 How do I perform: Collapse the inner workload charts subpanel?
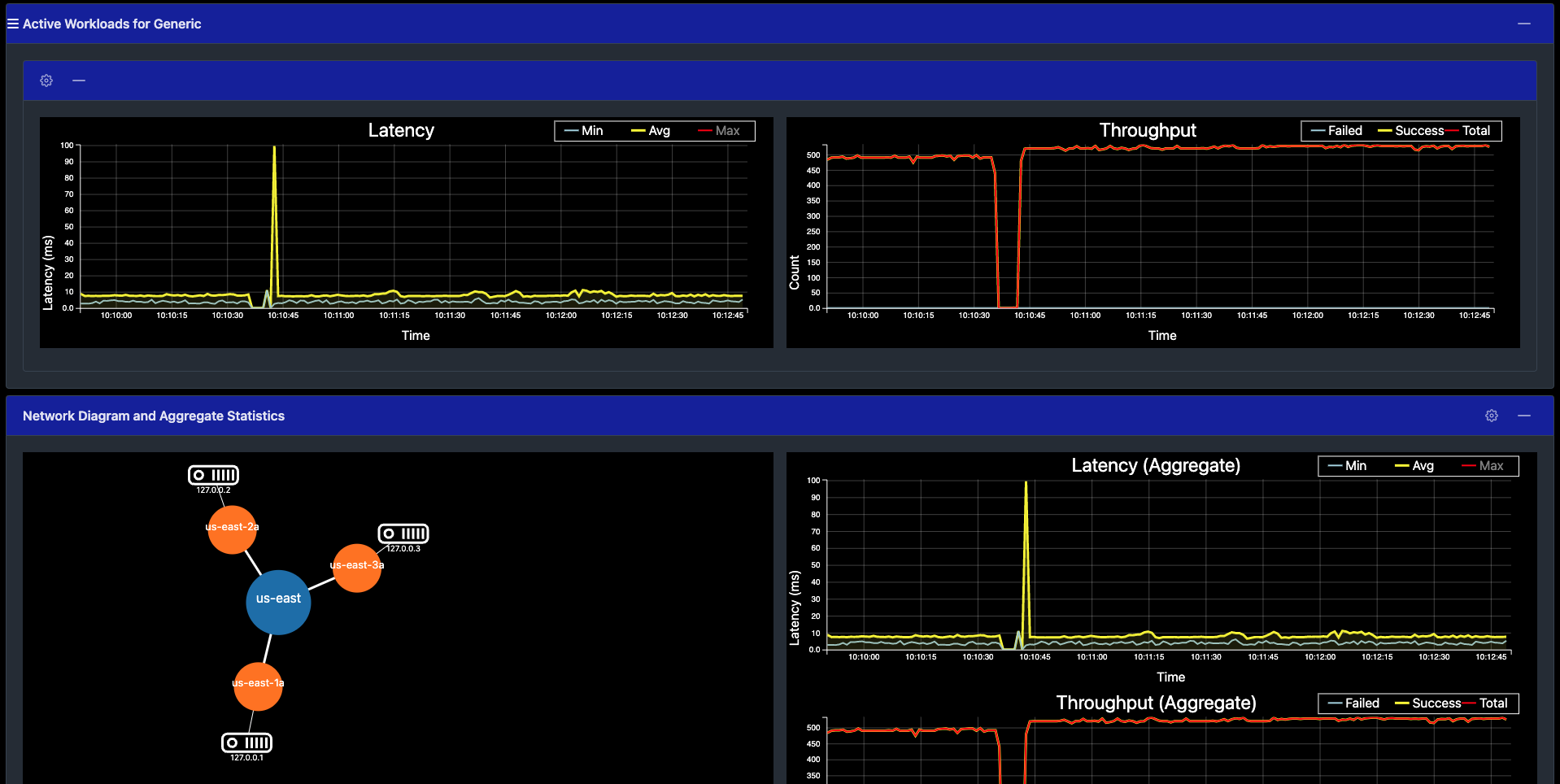[79, 81]
